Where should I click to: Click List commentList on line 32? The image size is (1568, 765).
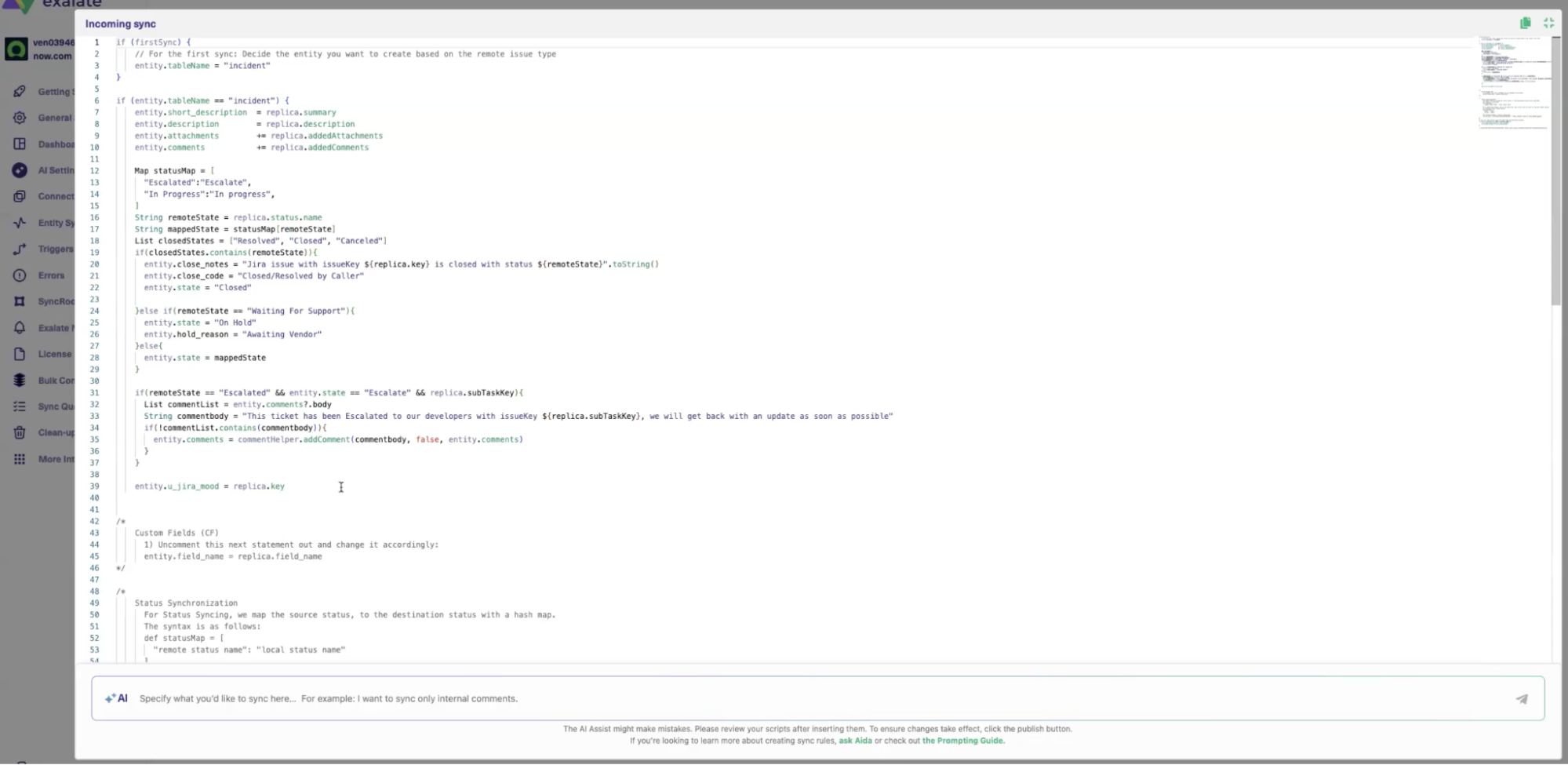click(238, 405)
